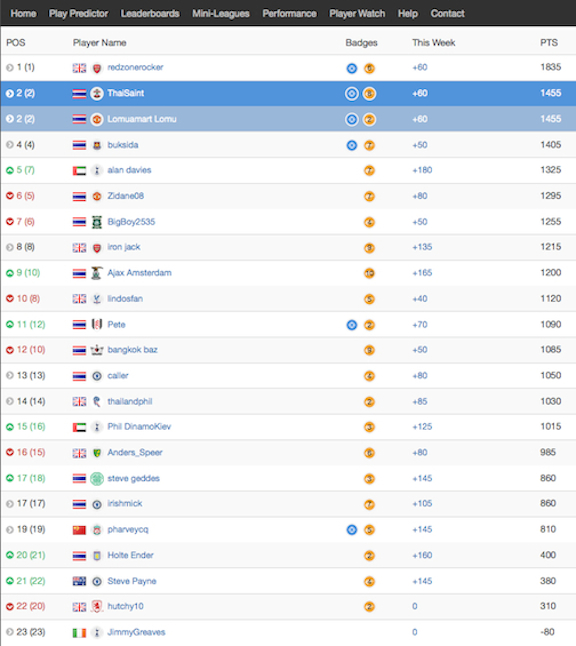Open Mini-Leagues in navigation bar
Screen dimensions: 576x646
tap(221, 14)
